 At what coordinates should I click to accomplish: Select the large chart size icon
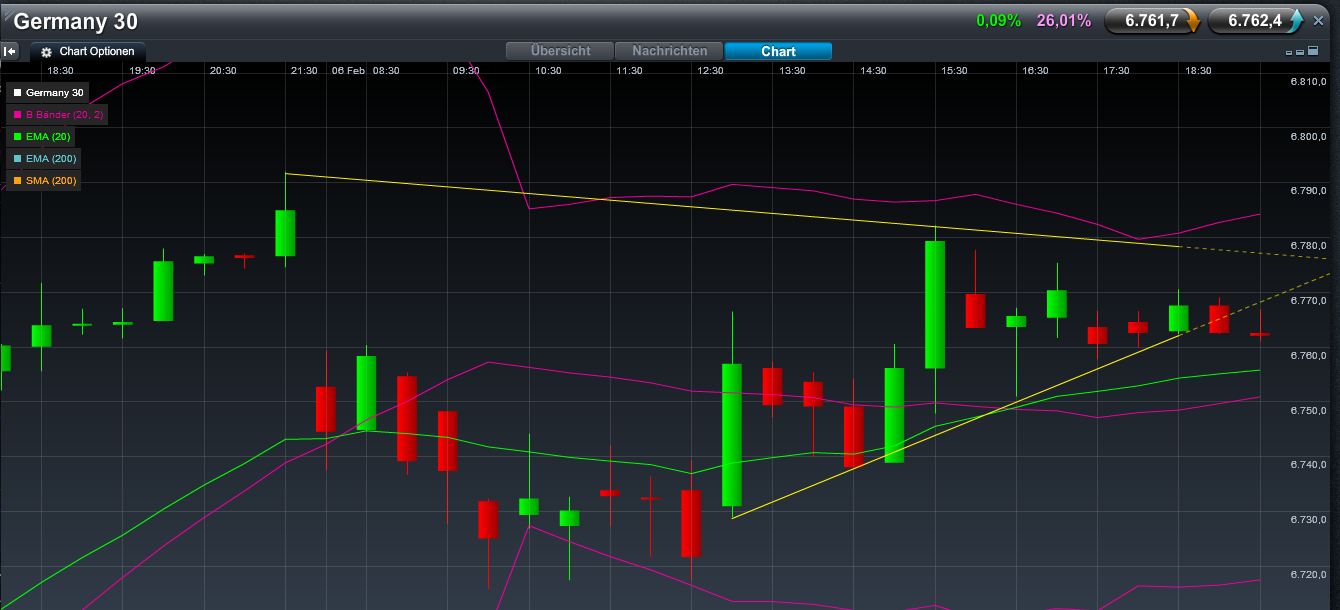point(1313,51)
